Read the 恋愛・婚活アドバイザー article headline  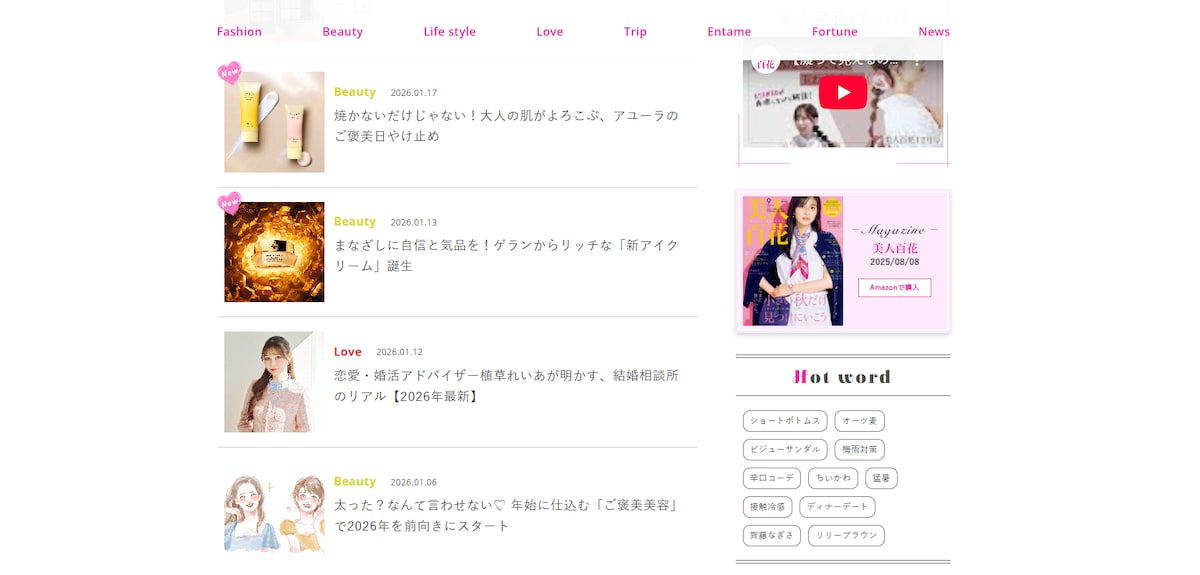pyautogui.click(x=506, y=386)
